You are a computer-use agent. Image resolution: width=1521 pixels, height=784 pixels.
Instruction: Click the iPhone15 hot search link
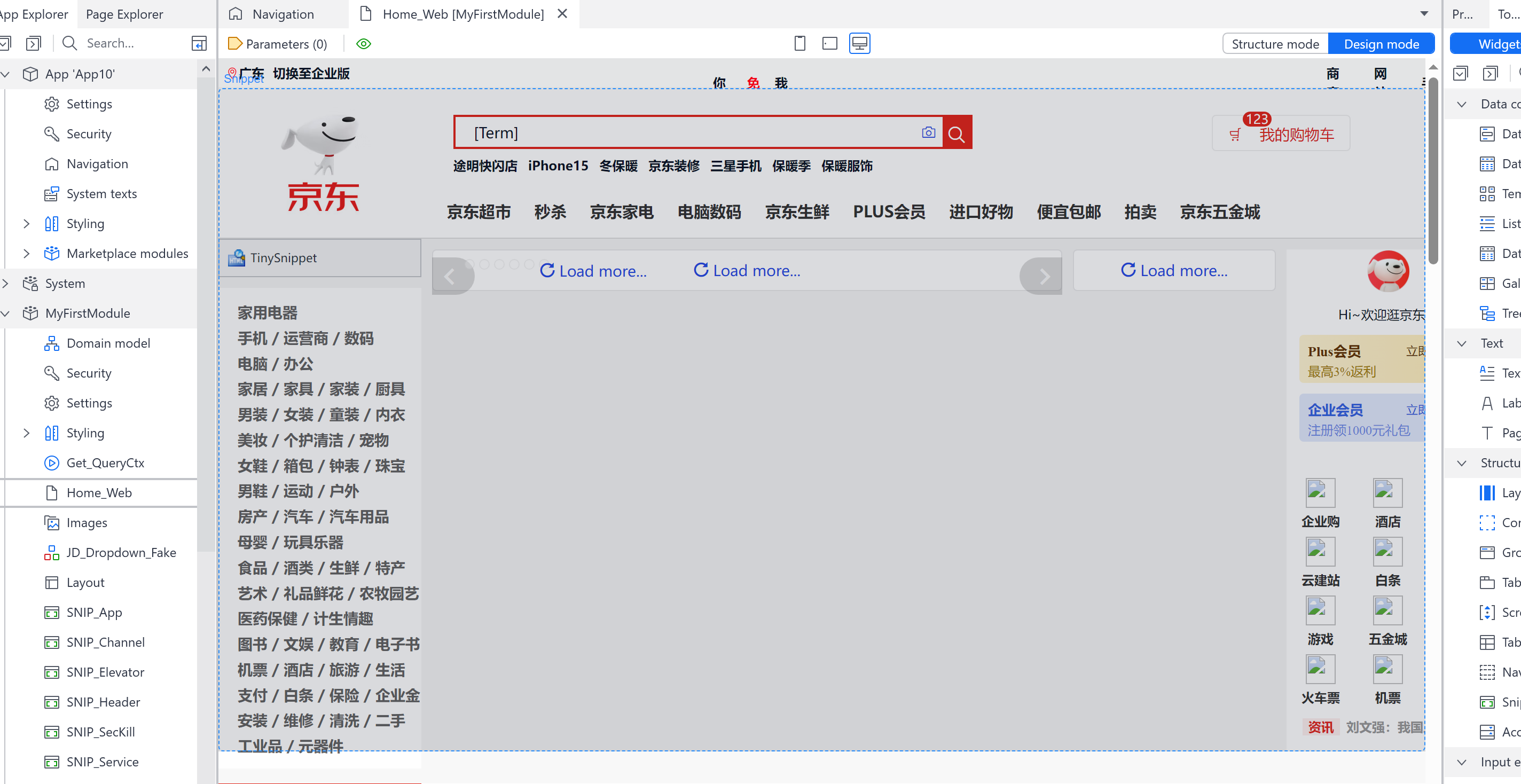coord(558,166)
